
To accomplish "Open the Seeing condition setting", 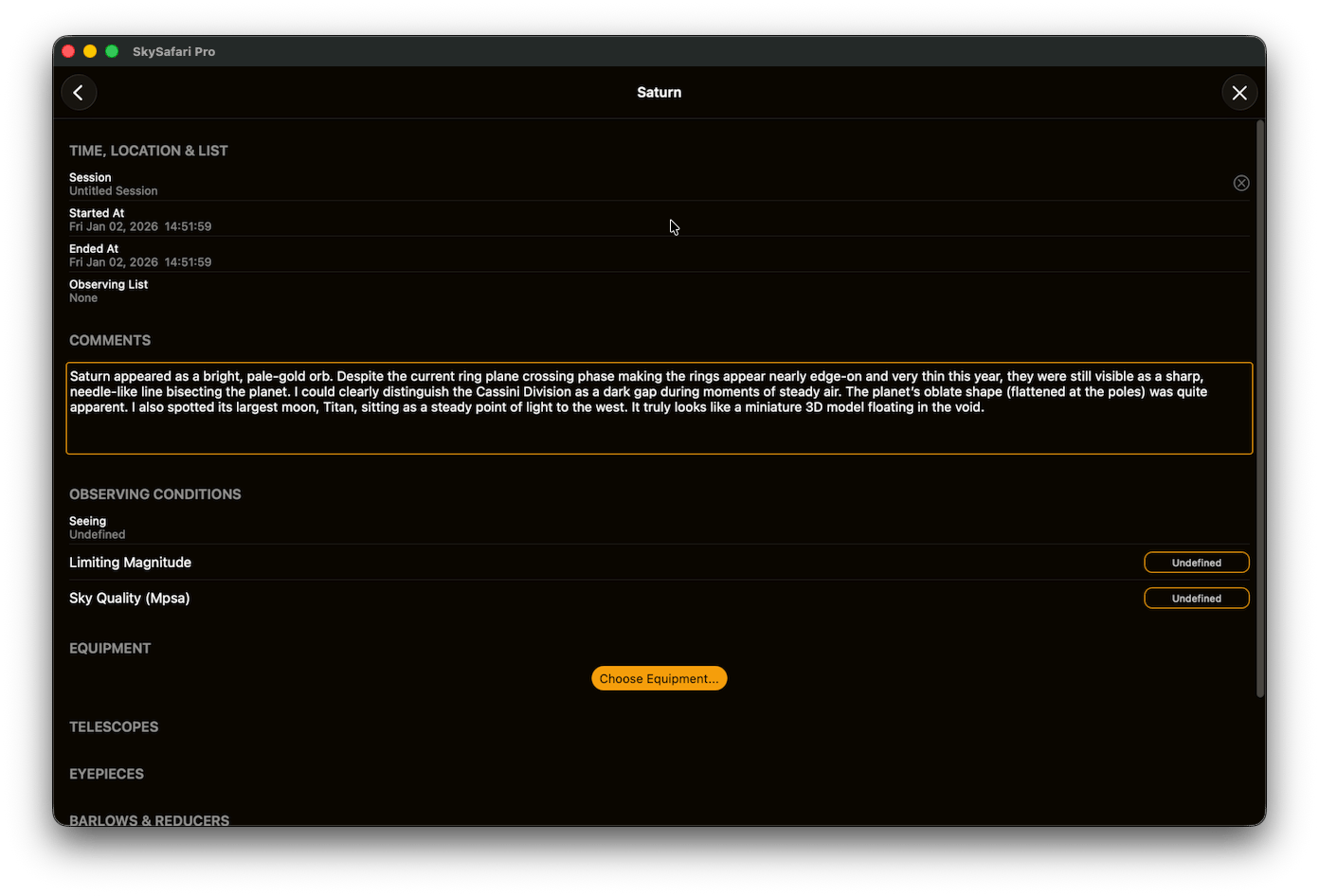I will pos(659,528).
